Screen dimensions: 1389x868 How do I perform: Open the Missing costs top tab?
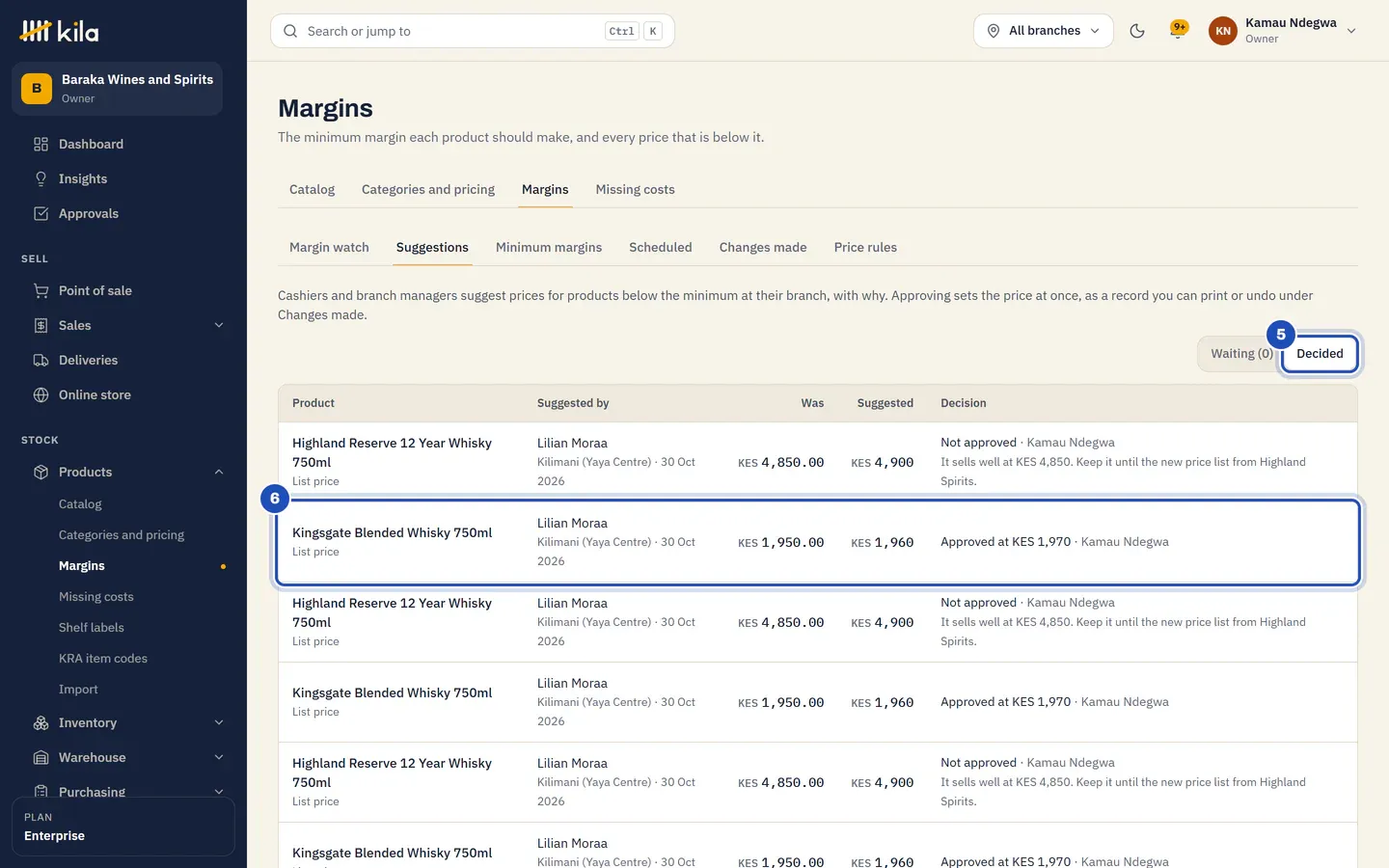click(x=635, y=190)
